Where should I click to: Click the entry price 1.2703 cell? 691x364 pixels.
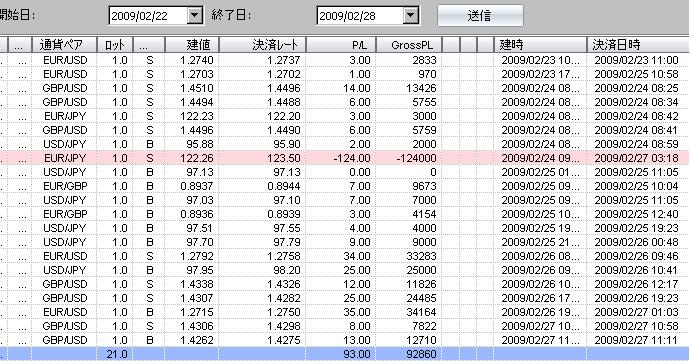(x=197, y=74)
